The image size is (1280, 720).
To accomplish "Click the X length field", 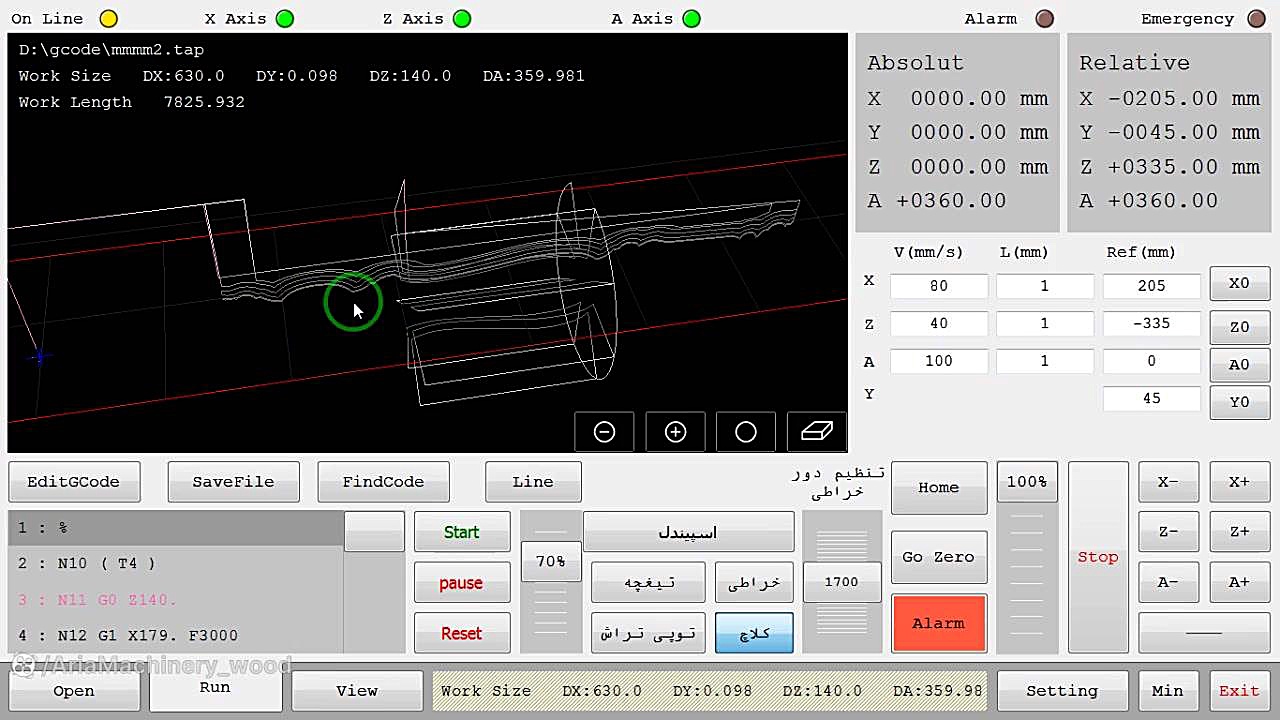I will [1045, 286].
